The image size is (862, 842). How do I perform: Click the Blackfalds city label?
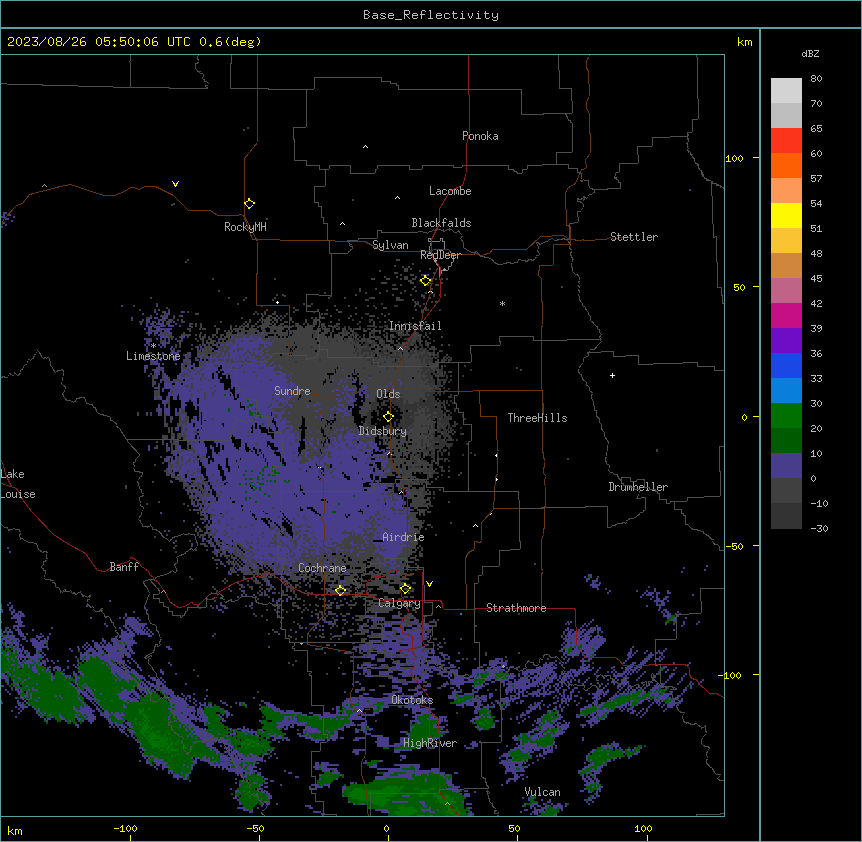pos(441,223)
